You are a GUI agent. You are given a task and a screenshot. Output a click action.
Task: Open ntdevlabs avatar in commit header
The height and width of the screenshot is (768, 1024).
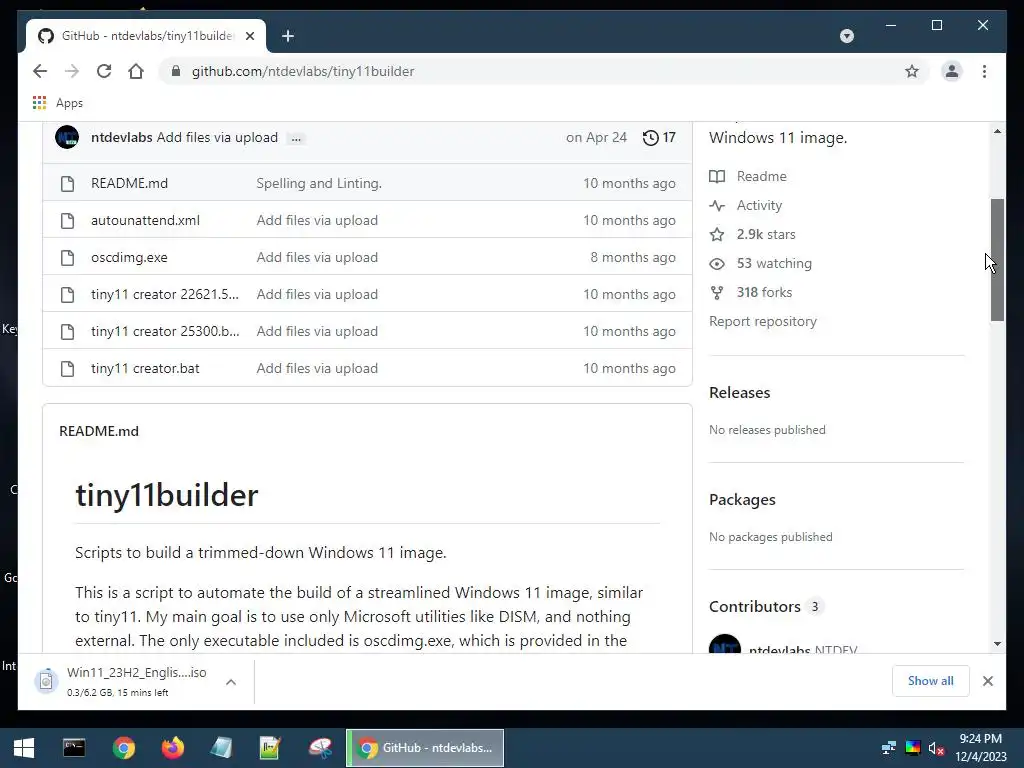tap(67, 137)
